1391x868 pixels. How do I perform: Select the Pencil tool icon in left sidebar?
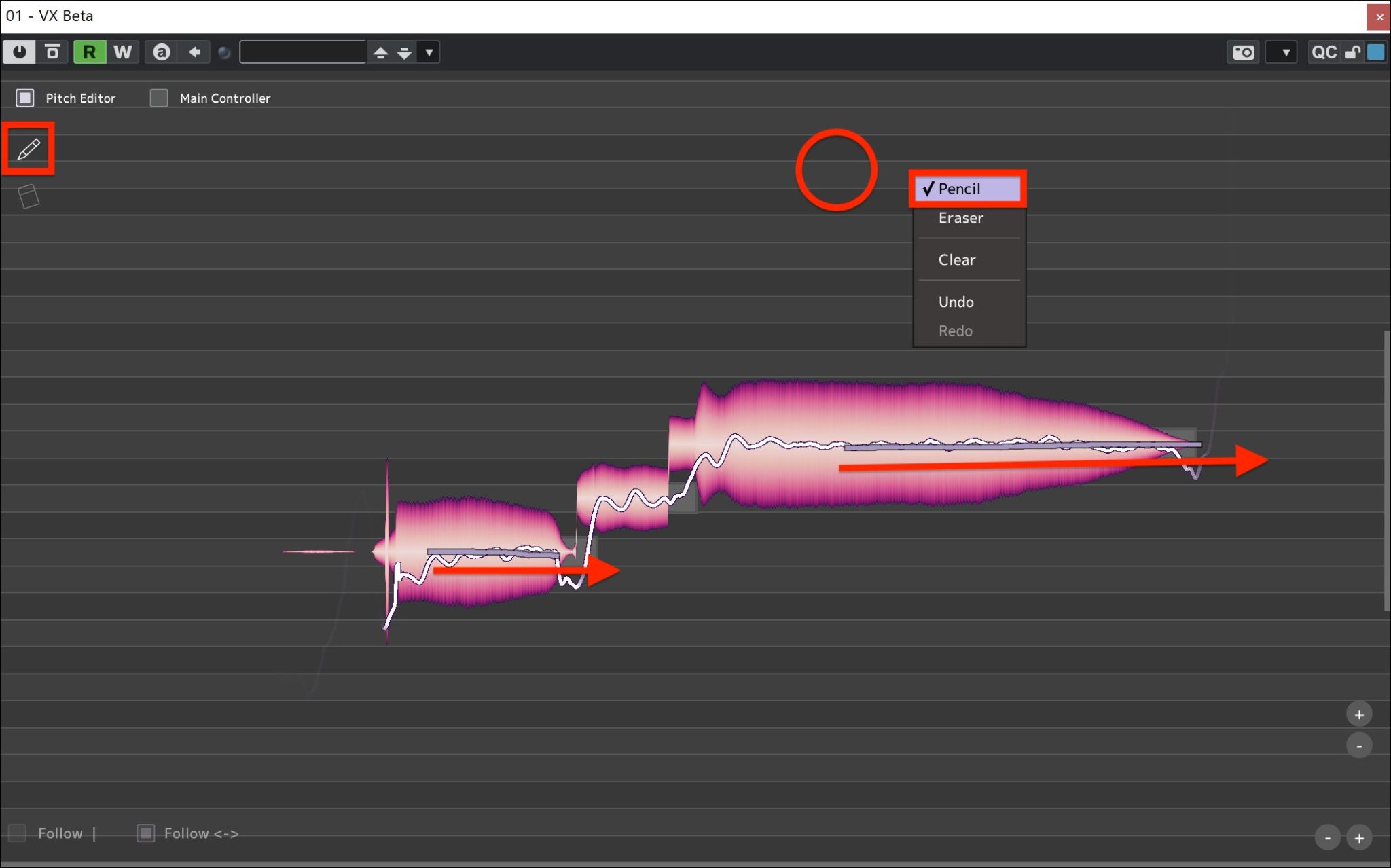28,149
